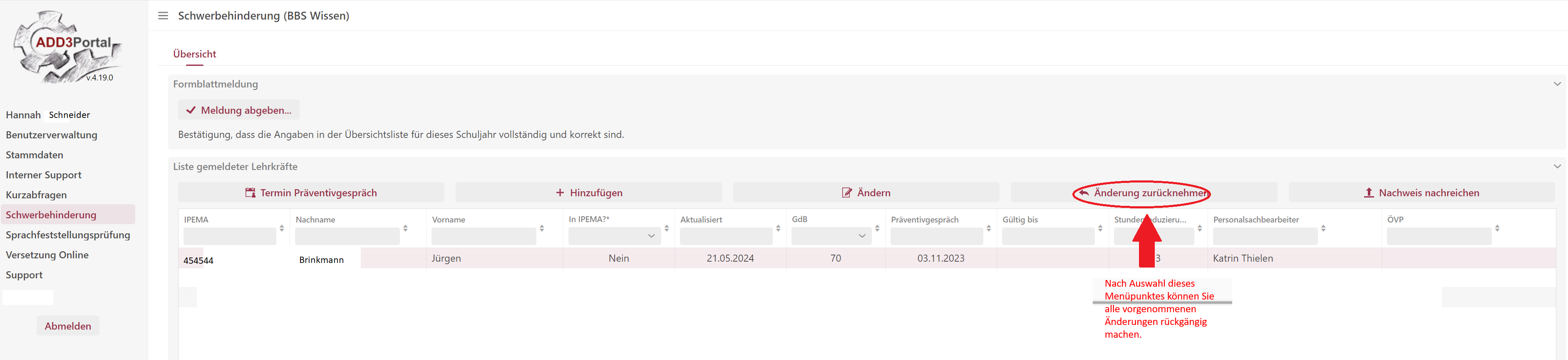The height and width of the screenshot is (360, 1568).
Task: Sort by Vorname using its sort arrows
Action: pos(542,228)
